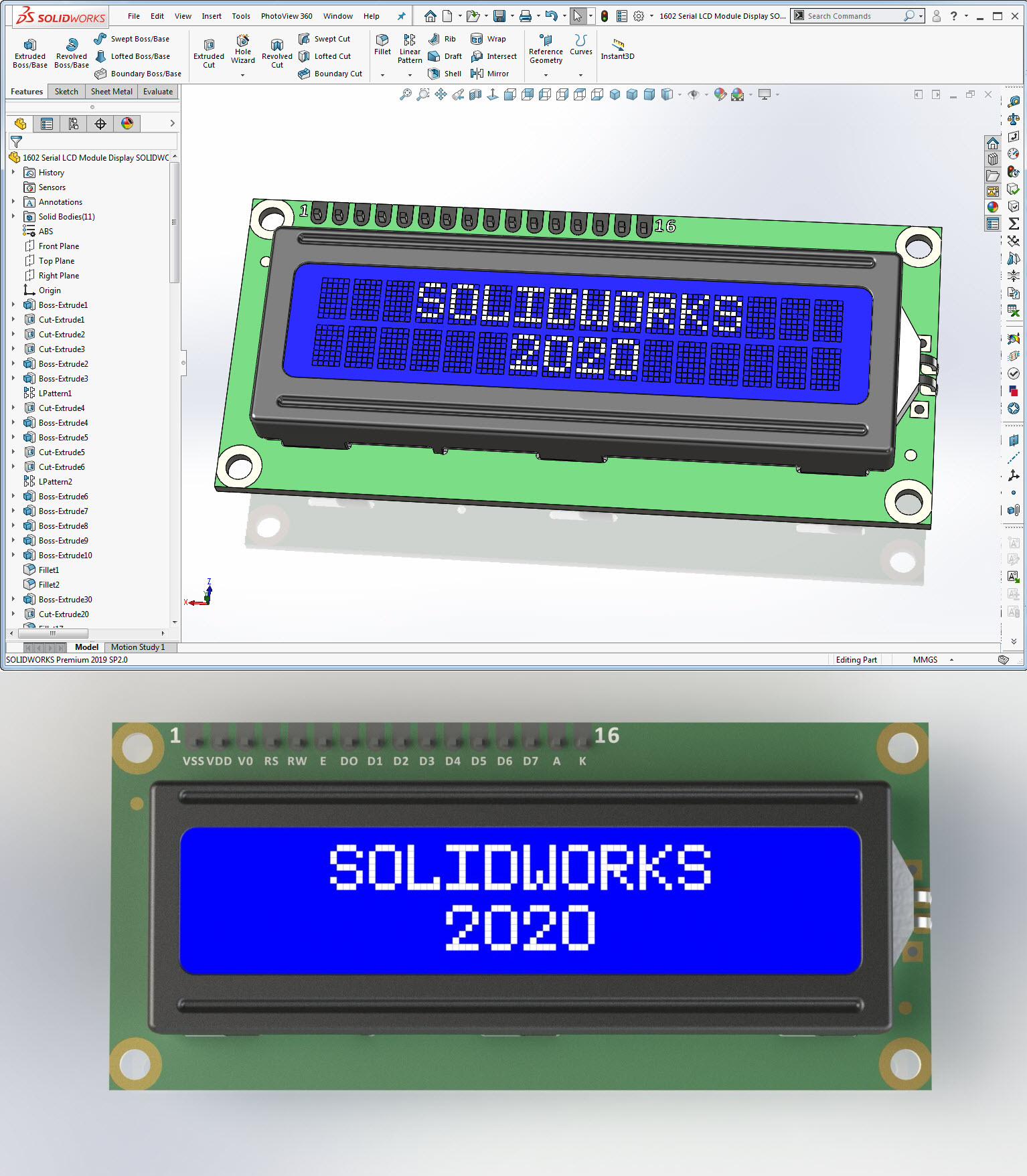Open the Tools menu

tap(241, 16)
